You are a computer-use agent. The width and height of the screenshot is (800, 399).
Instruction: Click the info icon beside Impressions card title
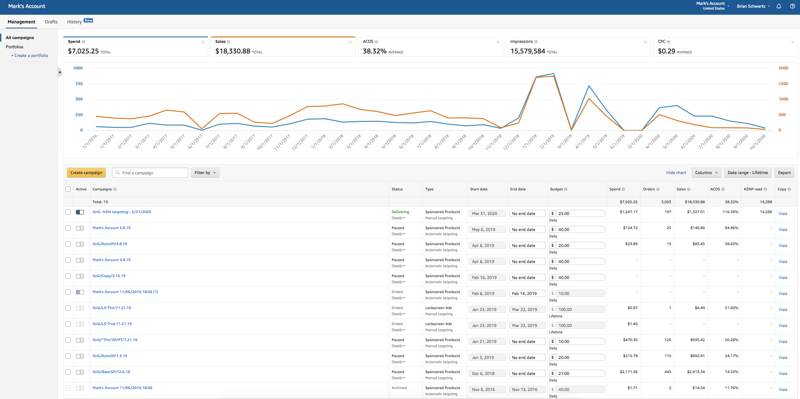536,41
